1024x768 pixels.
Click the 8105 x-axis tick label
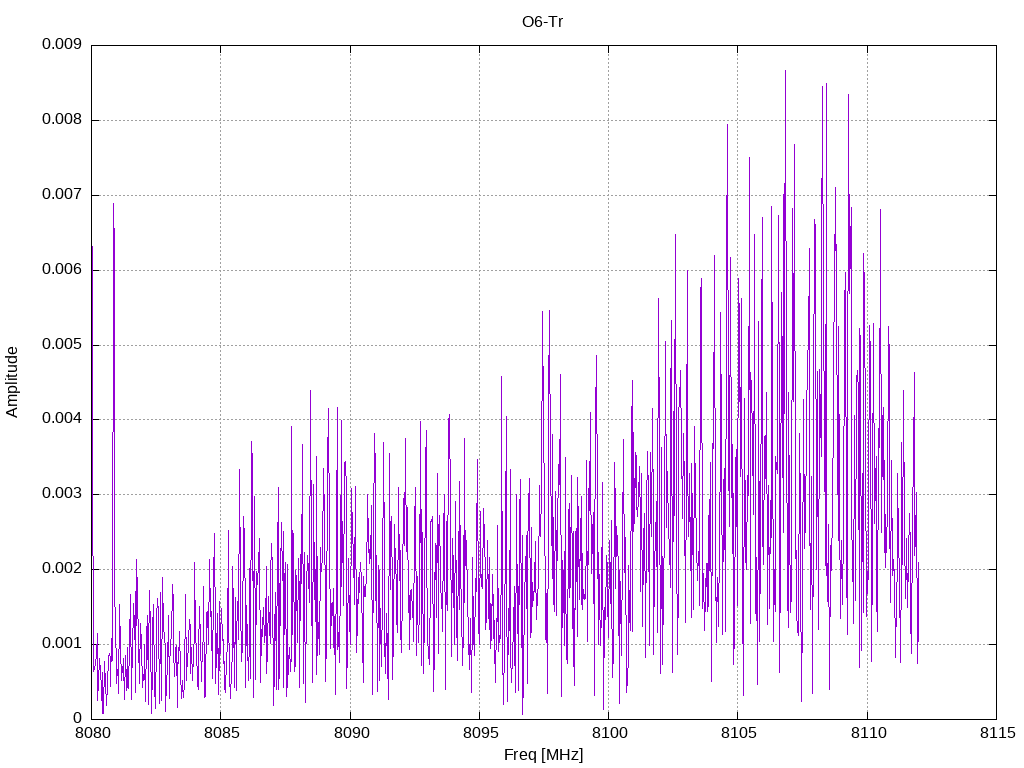click(739, 733)
